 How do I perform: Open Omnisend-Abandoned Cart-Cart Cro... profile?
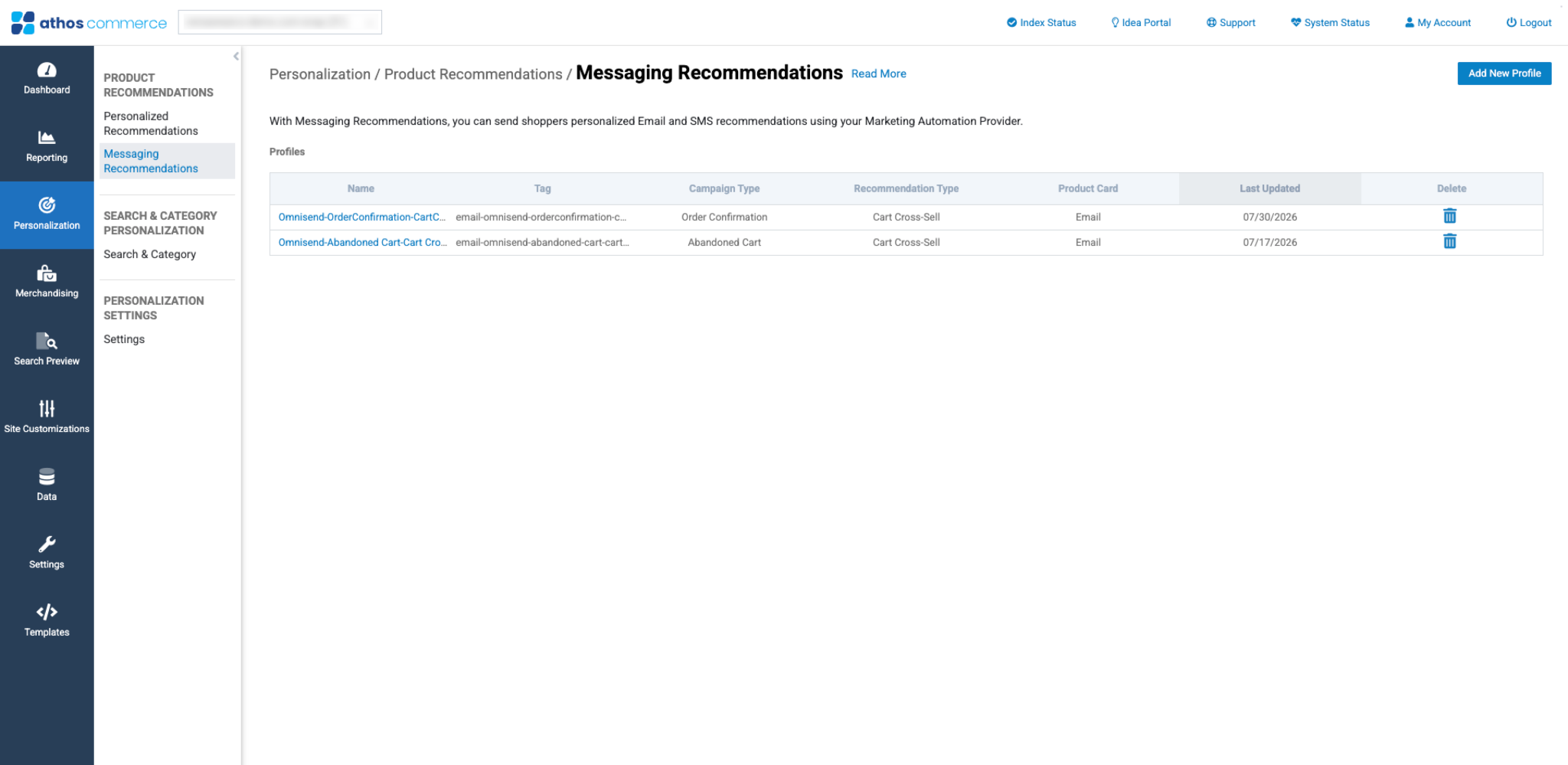point(362,243)
